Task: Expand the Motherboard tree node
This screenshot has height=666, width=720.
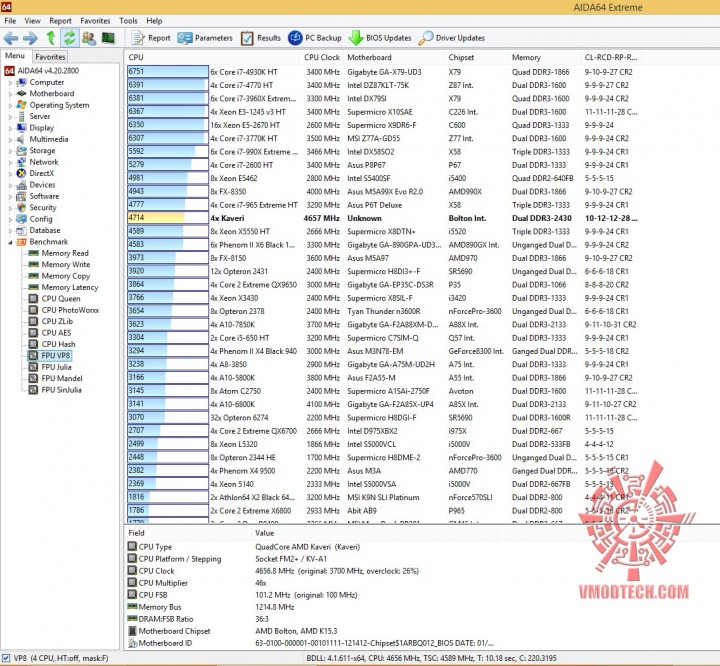Action: pyautogui.click(x=10, y=94)
